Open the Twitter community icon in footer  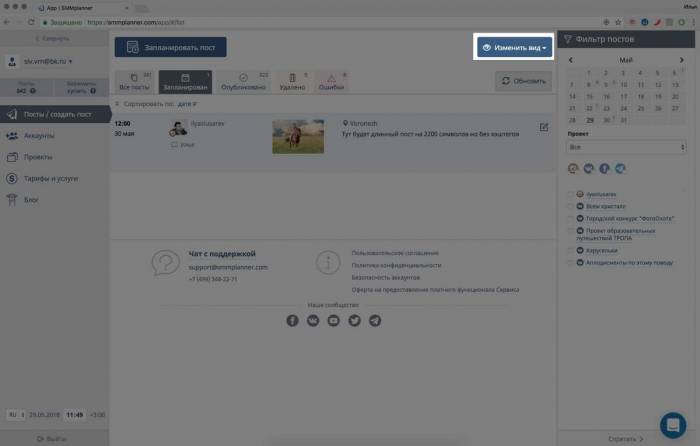coord(354,321)
